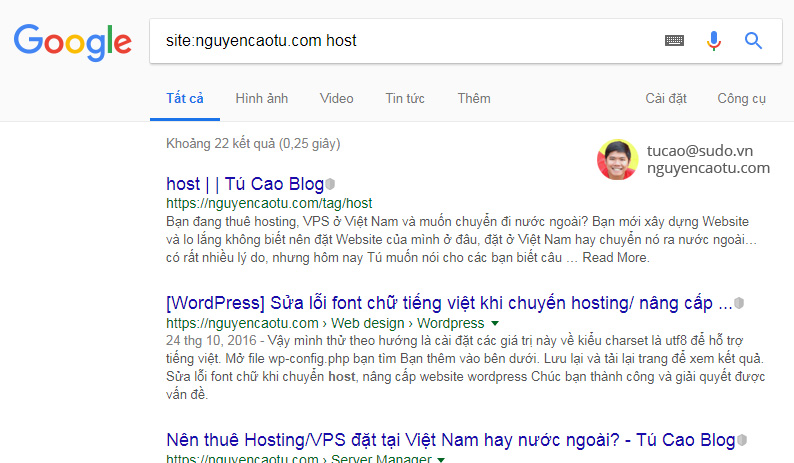
Task: Open the 'Thêm' menu
Action: click(x=474, y=98)
